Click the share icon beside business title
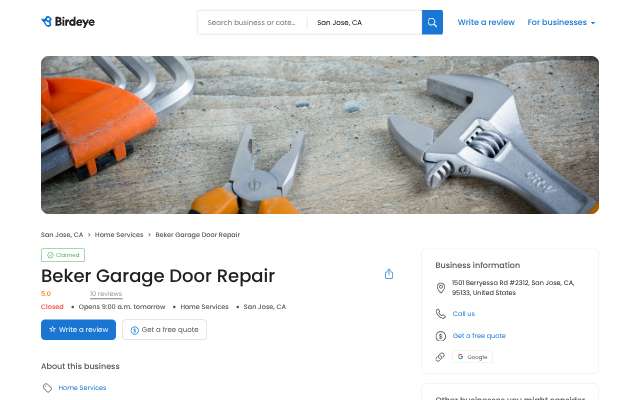 [x=389, y=274]
